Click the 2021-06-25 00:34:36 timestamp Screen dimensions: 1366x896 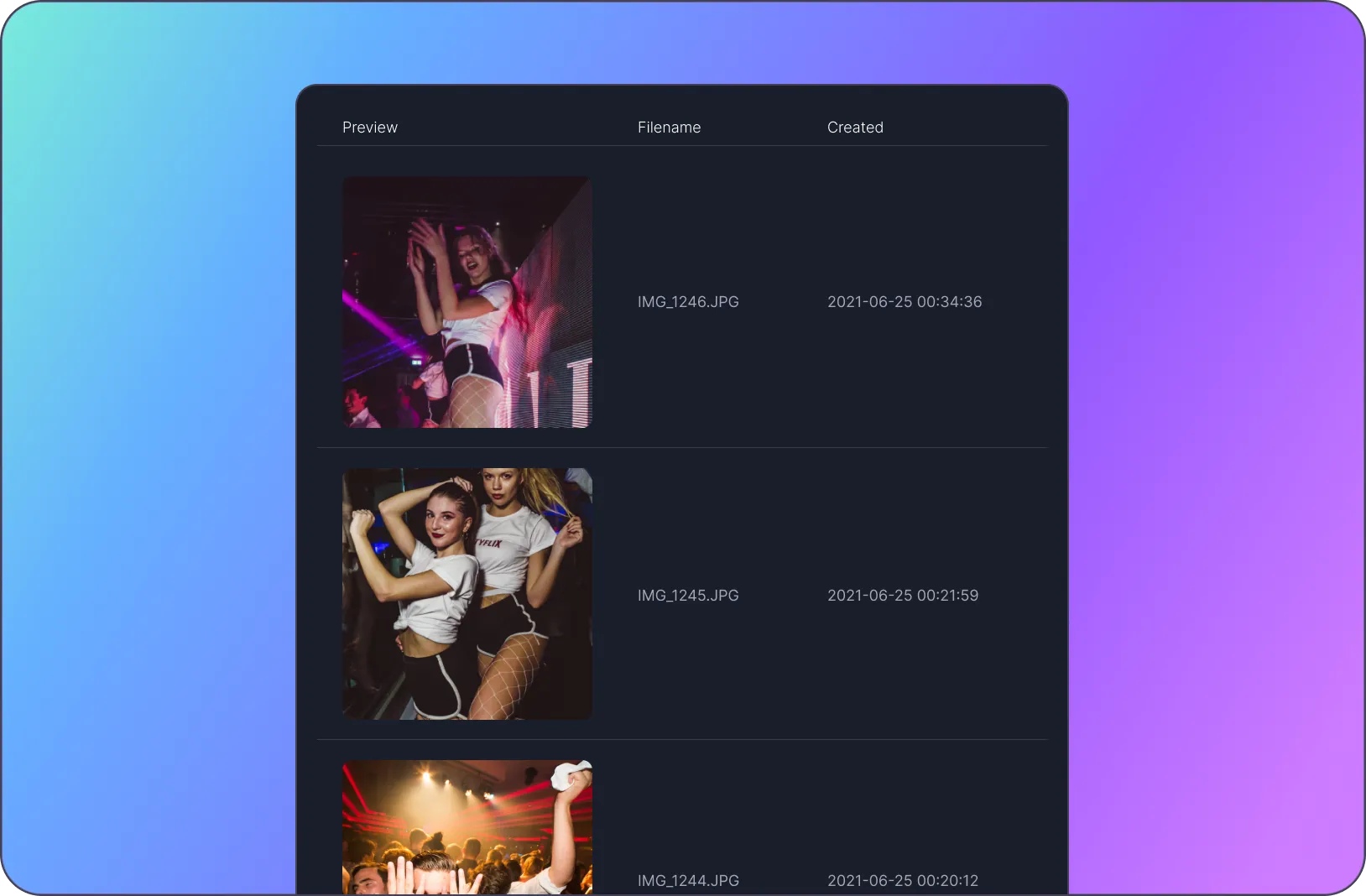click(905, 302)
